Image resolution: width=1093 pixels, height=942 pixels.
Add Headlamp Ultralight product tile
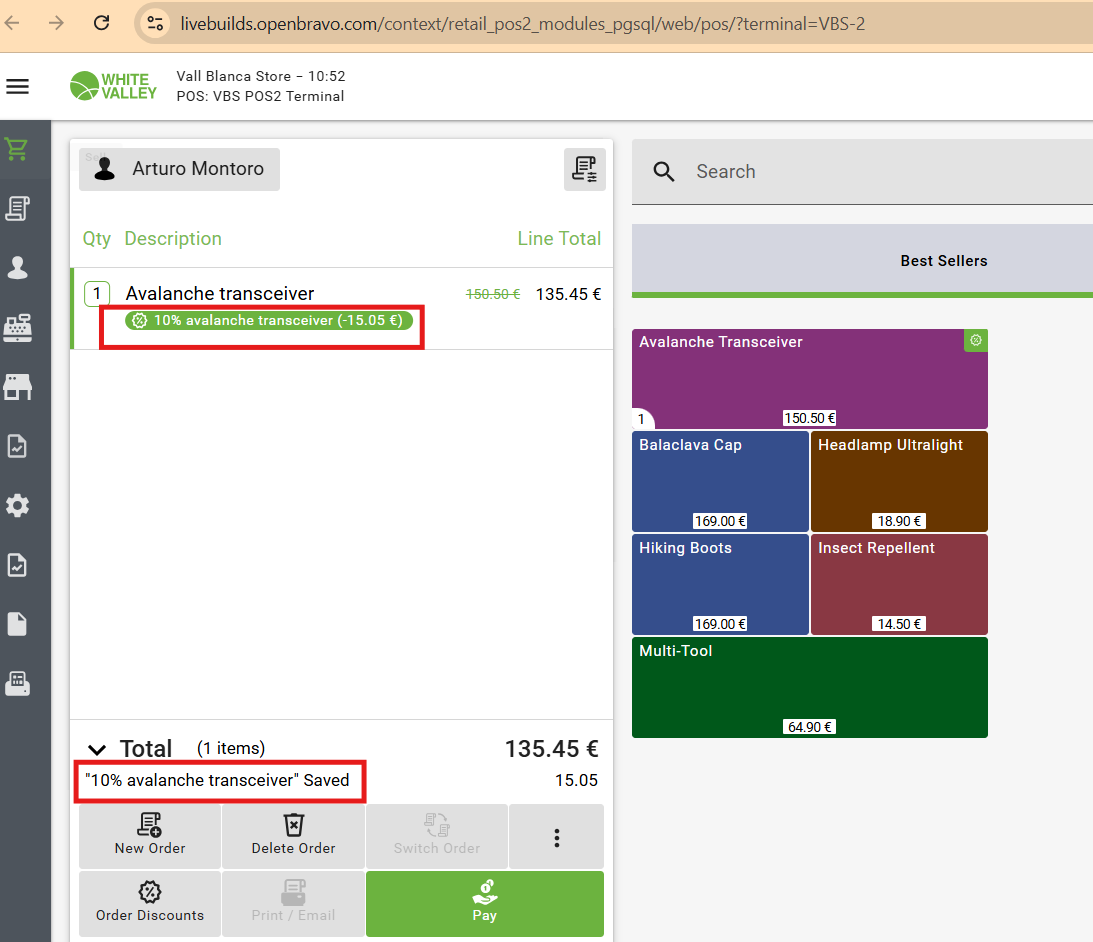coord(899,481)
